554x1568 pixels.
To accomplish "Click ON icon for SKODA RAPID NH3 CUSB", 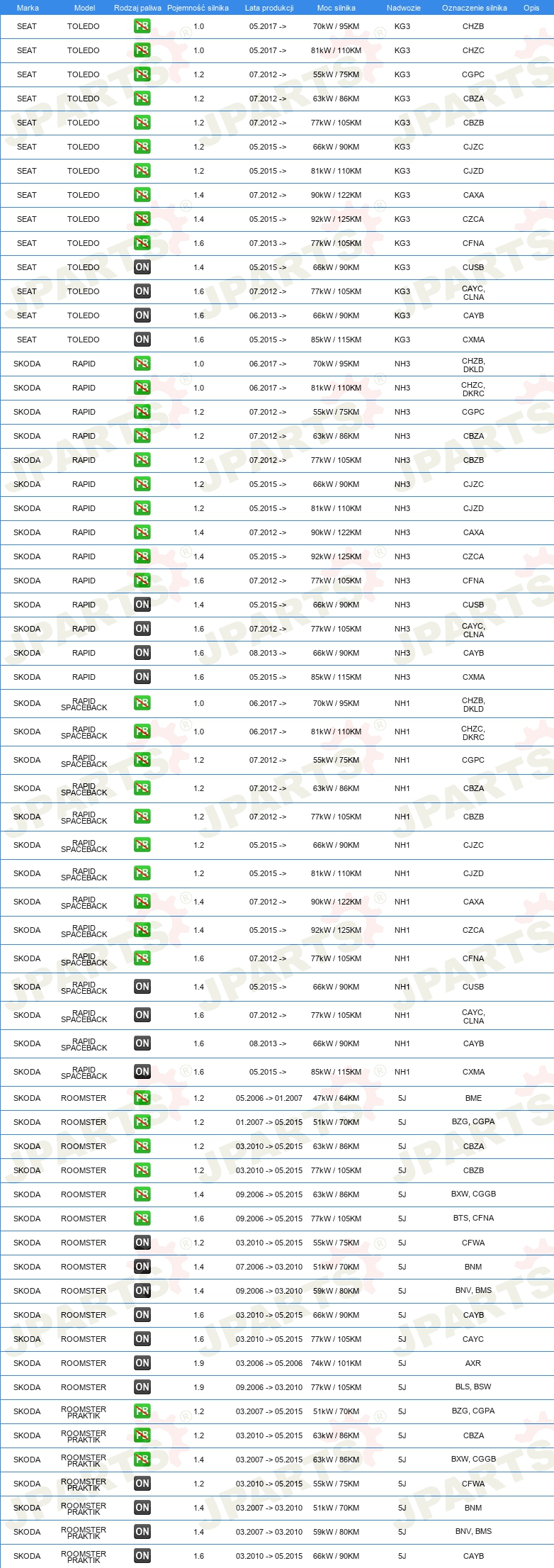I will (x=142, y=605).
